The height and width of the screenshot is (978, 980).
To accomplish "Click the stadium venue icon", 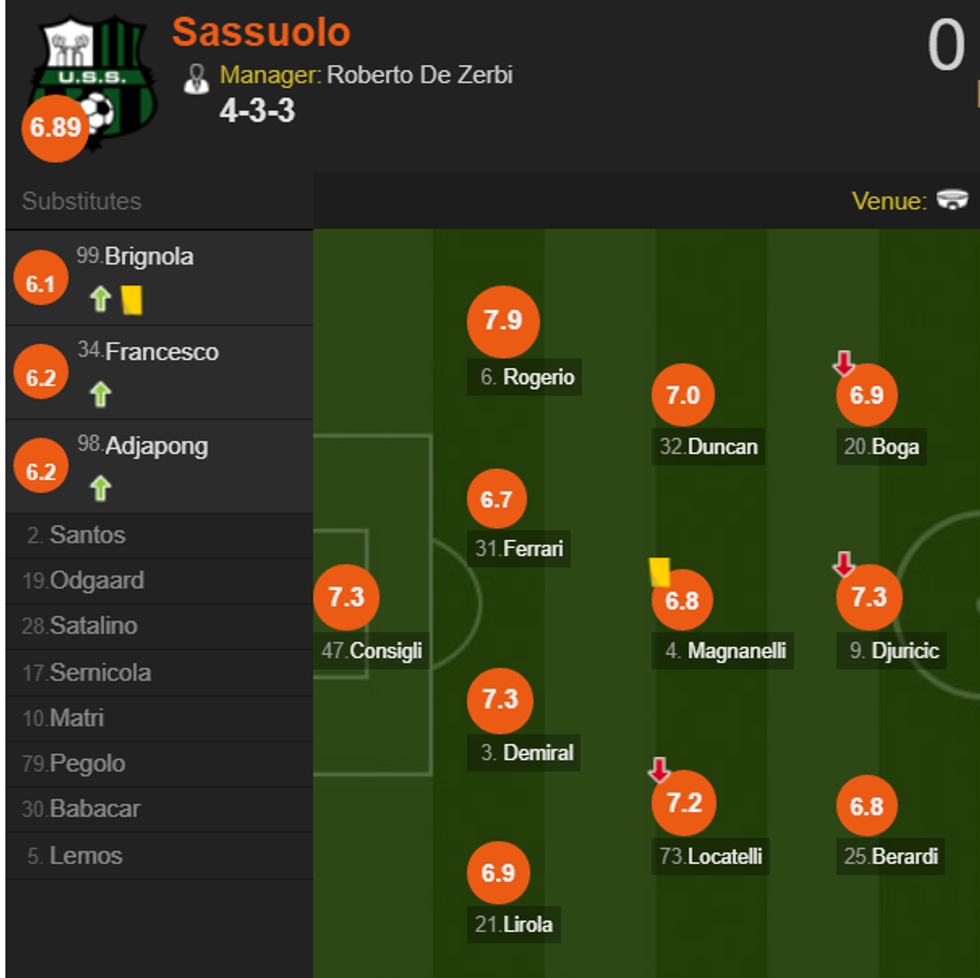I will (952, 200).
